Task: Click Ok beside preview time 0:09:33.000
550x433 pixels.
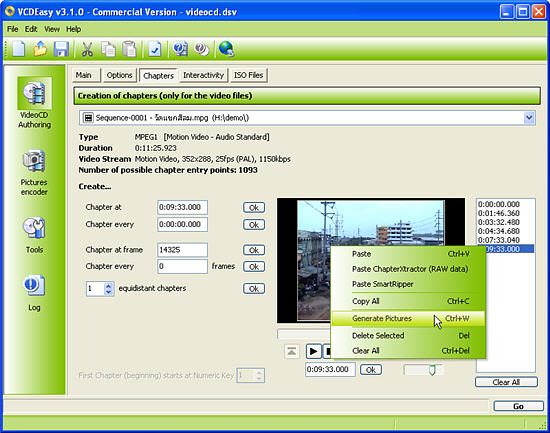Action: click(371, 369)
